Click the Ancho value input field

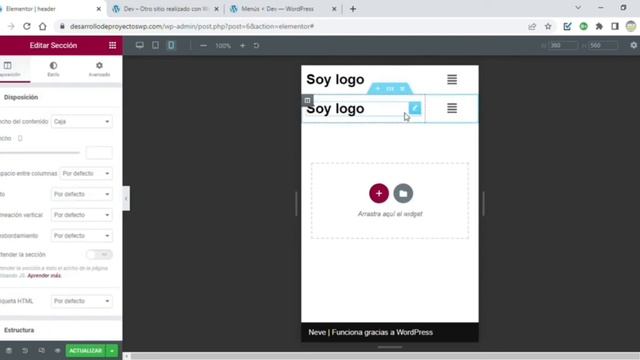(99, 153)
